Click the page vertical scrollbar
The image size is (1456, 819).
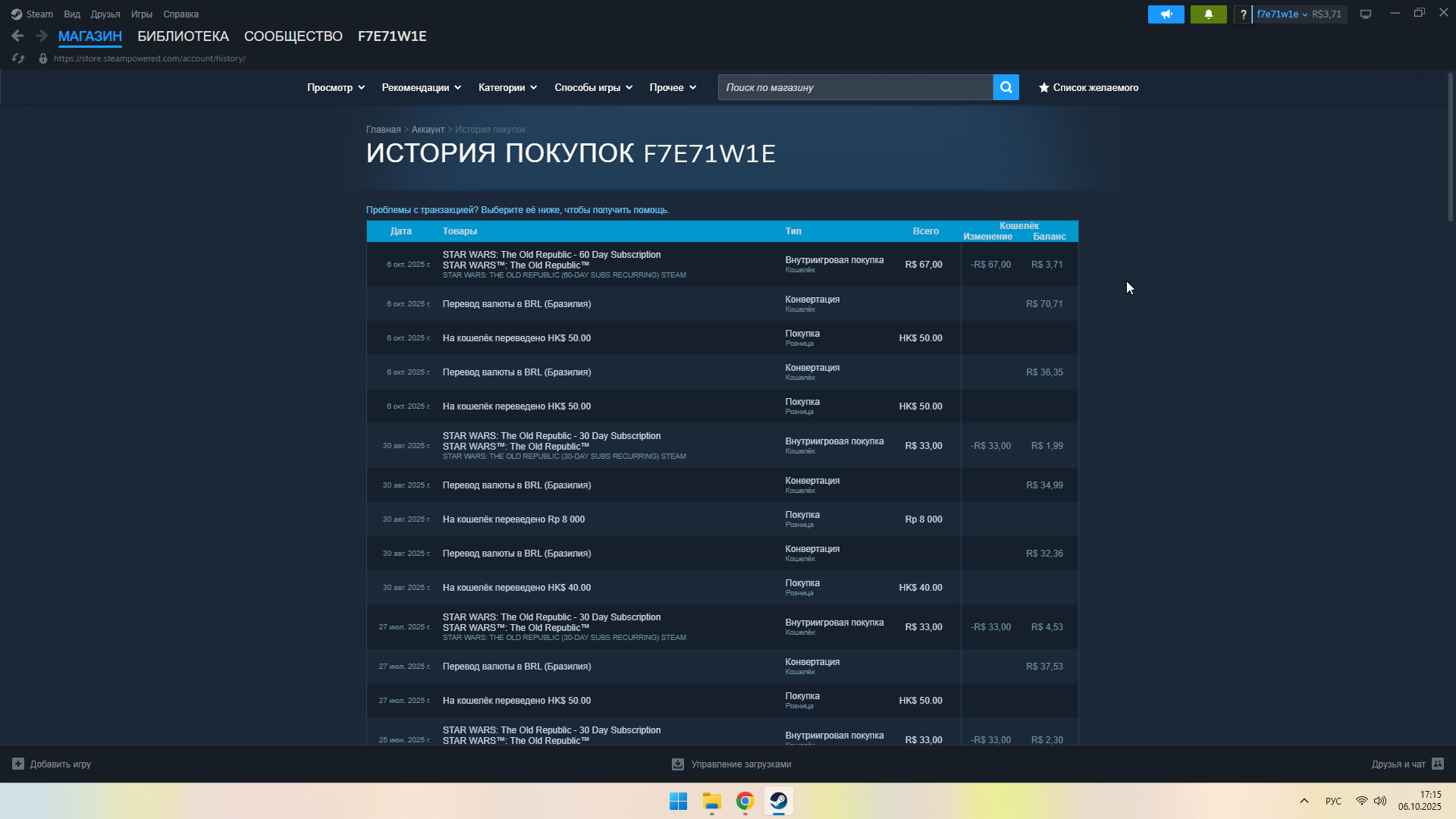(x=1450, y=148)
